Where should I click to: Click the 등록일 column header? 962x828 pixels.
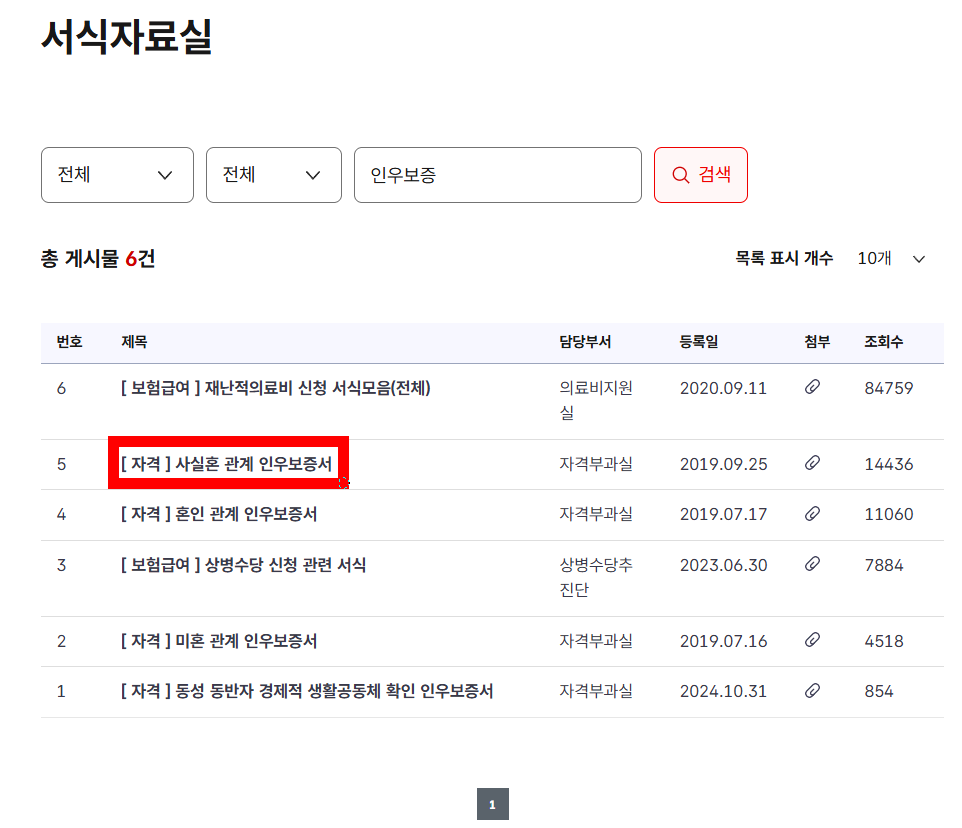(x=699, y=342)
